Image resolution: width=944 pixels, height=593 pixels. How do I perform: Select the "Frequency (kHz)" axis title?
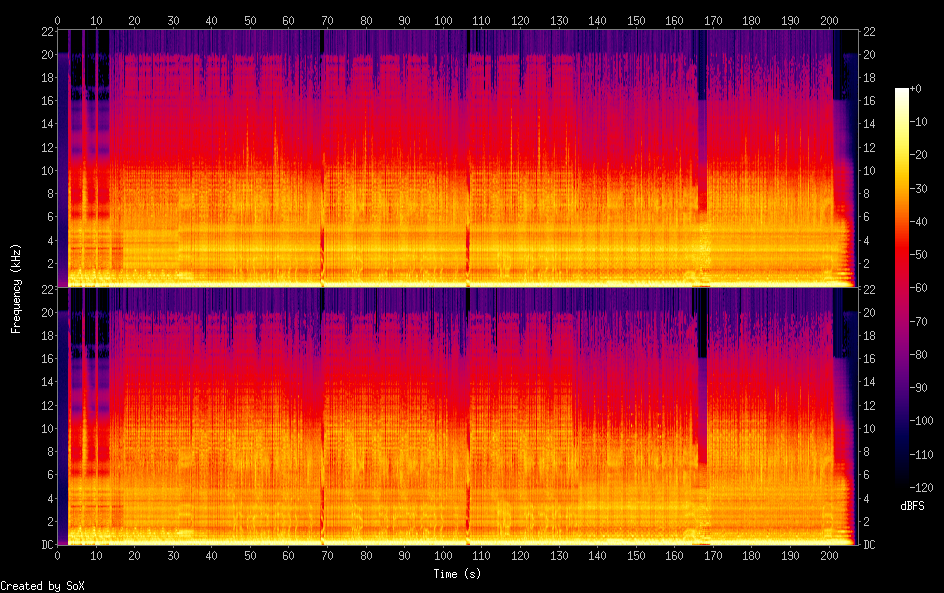coord(16,288)
